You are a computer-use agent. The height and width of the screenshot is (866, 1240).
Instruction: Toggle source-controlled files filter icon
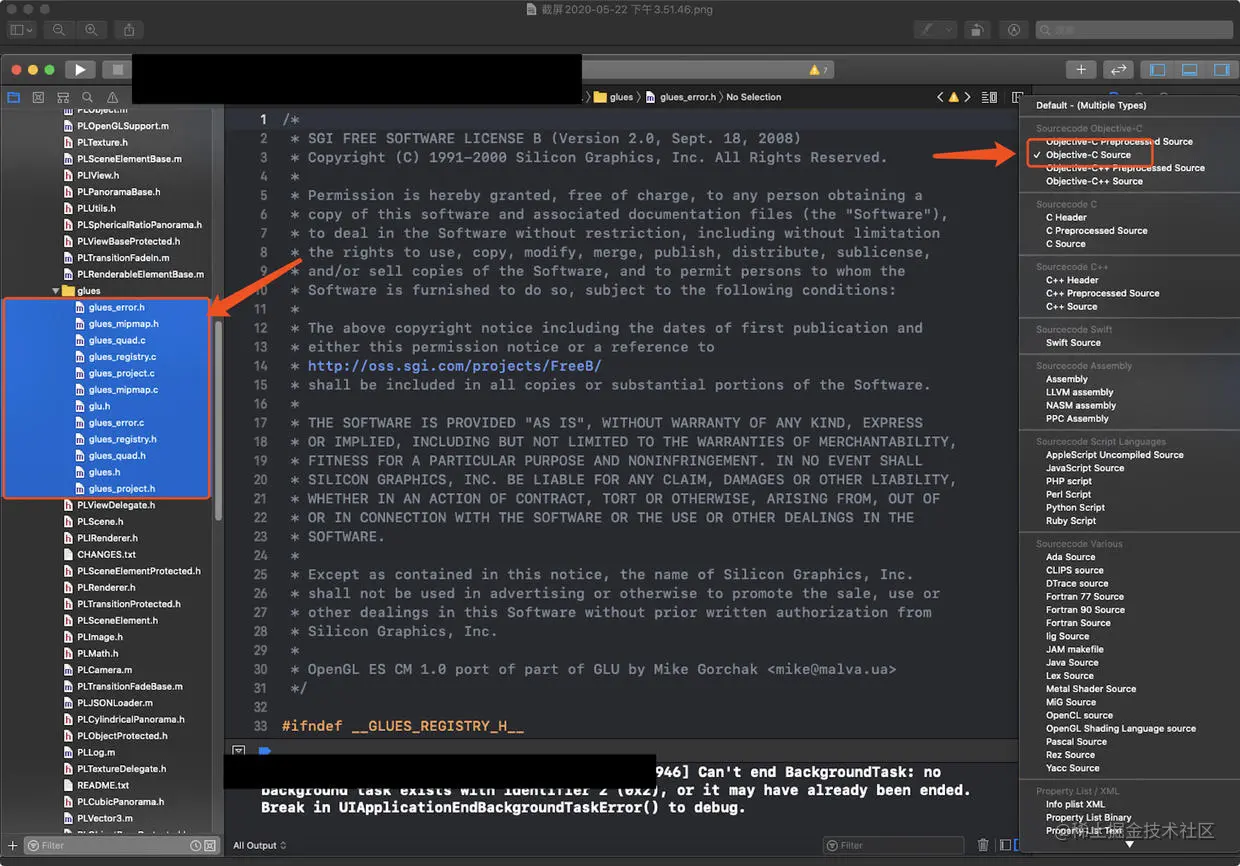210,845
